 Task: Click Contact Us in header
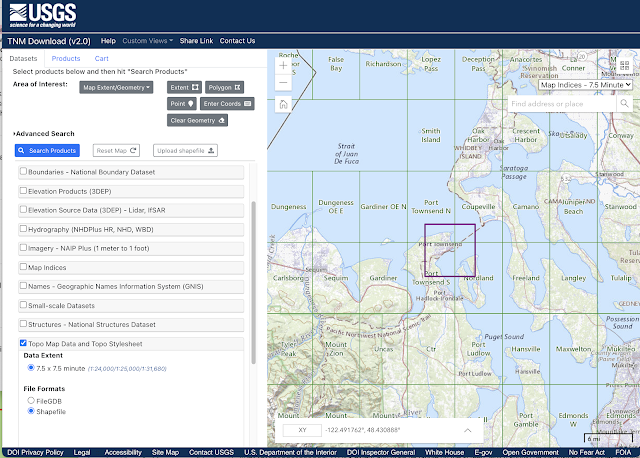(237, 41)
